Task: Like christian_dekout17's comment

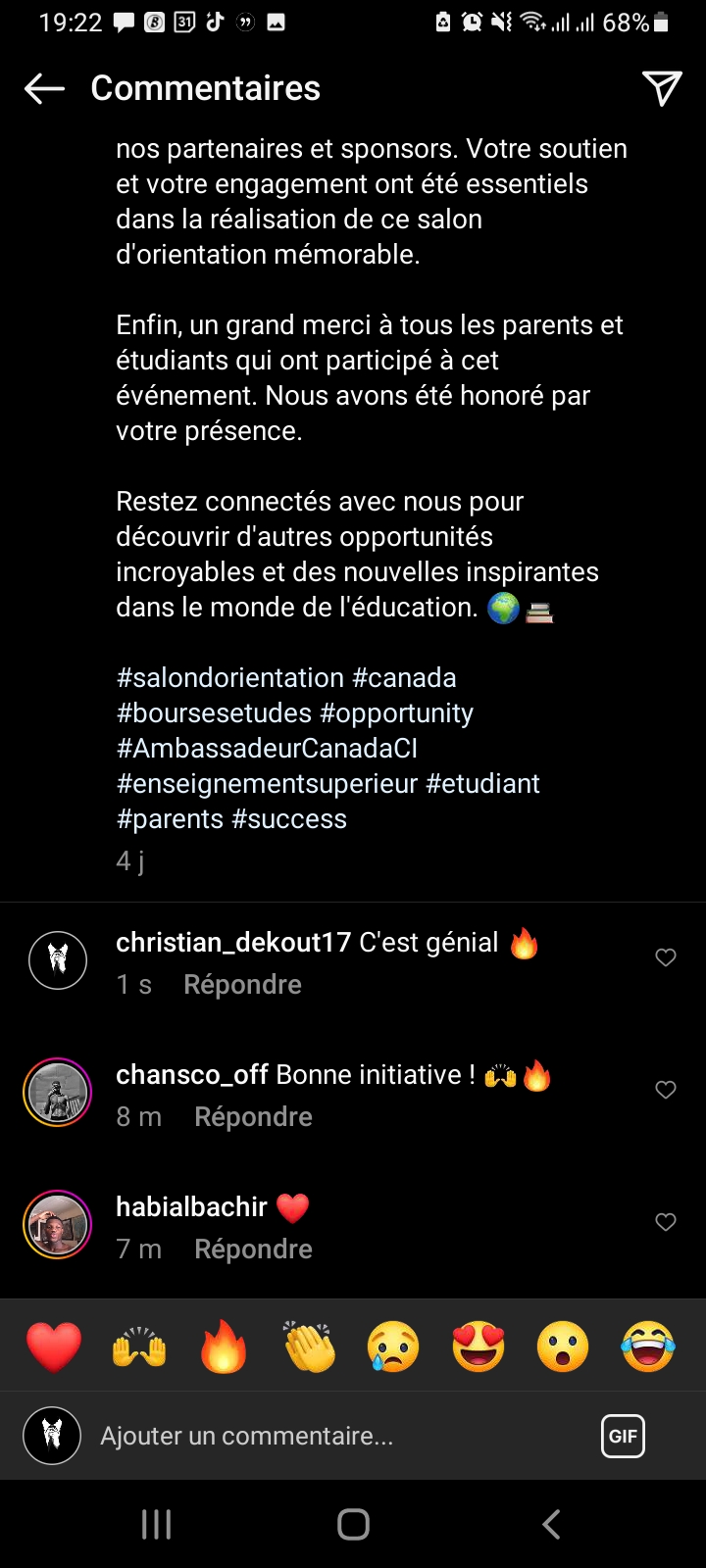Action: click(666, 957)
